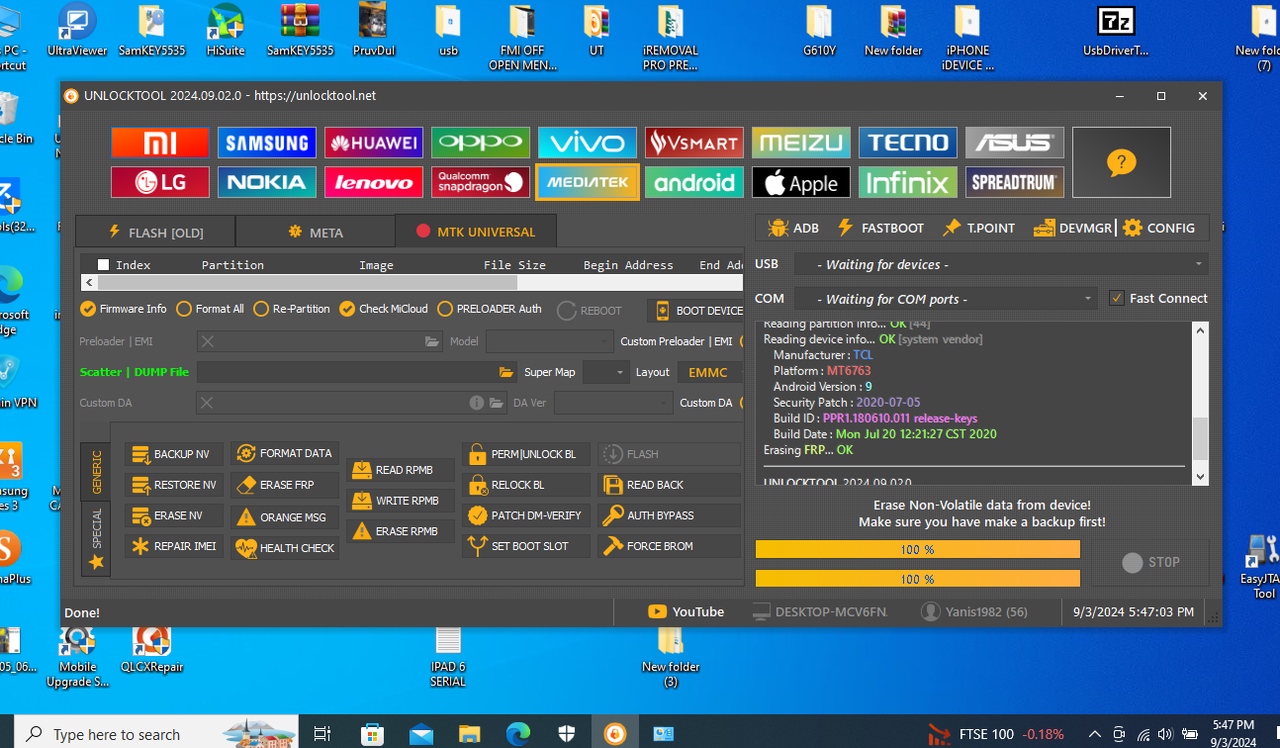Open the Spreadtrum brand section
Screen dimensions: 1280x748
1014,182
